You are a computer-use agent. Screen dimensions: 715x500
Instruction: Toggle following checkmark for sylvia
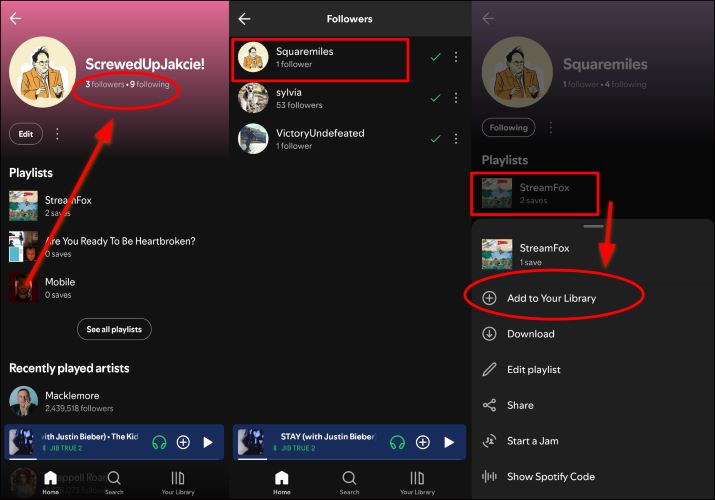tap(436, 98)
